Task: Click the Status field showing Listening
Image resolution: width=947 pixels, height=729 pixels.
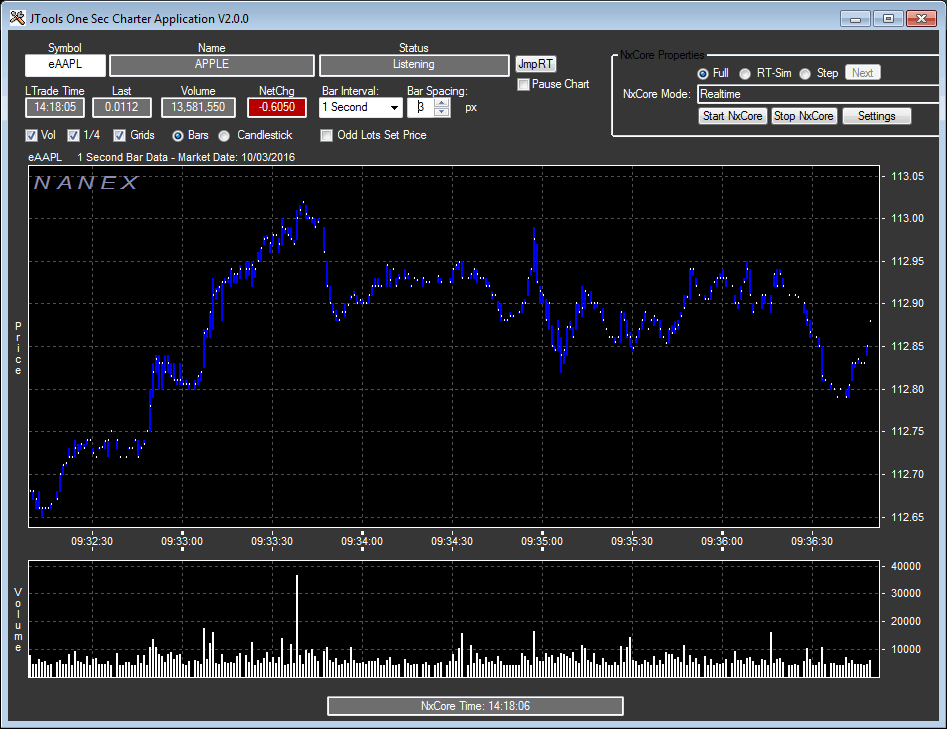Action: tap(414, 65)
